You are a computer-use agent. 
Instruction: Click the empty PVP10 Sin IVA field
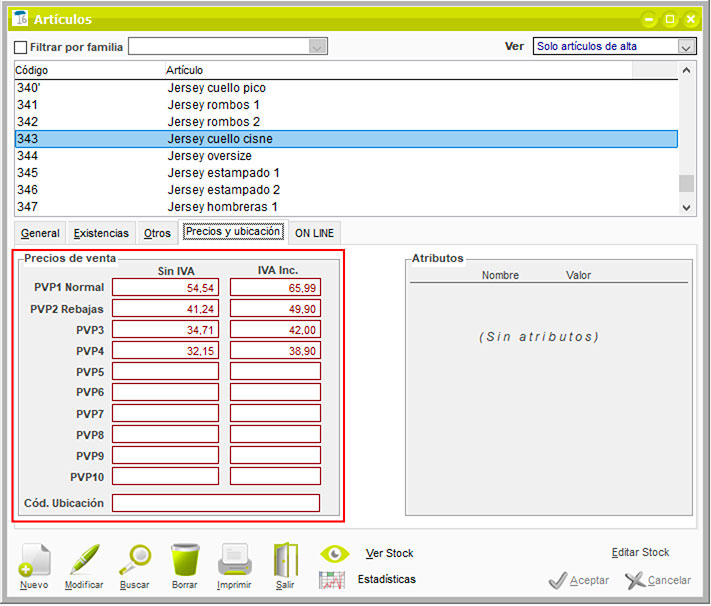166,476
